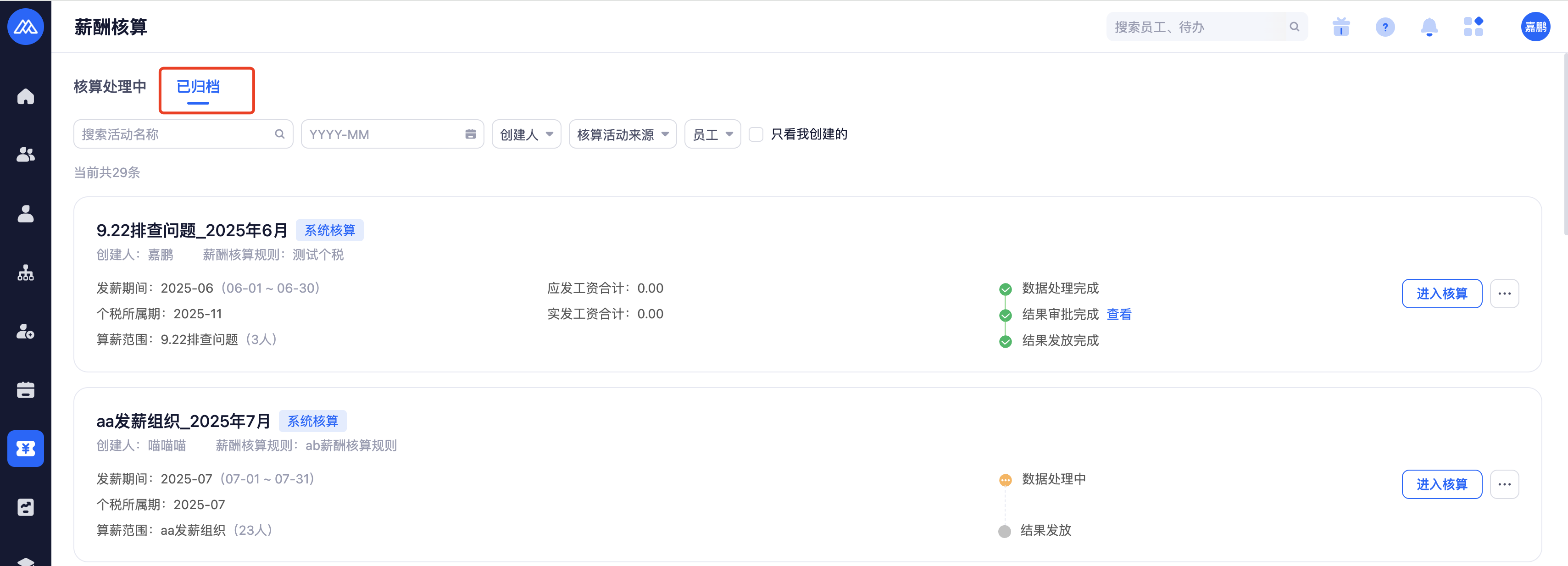Click 进入核算 for 9.22排查问题 activity
Viewport: 1568px width, 566px height.
[1441, 294]
